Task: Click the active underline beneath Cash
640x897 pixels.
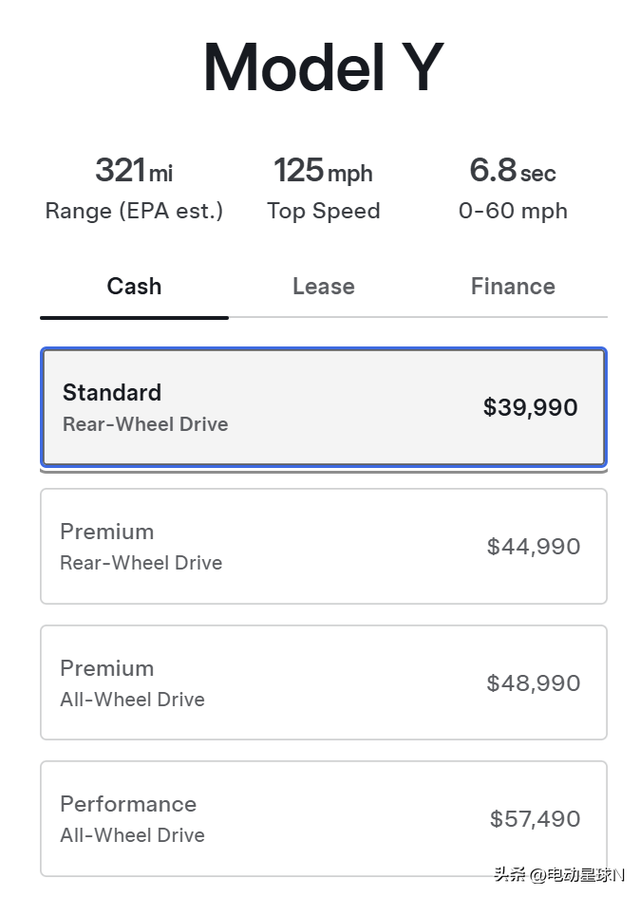Action: click(134, 317)
